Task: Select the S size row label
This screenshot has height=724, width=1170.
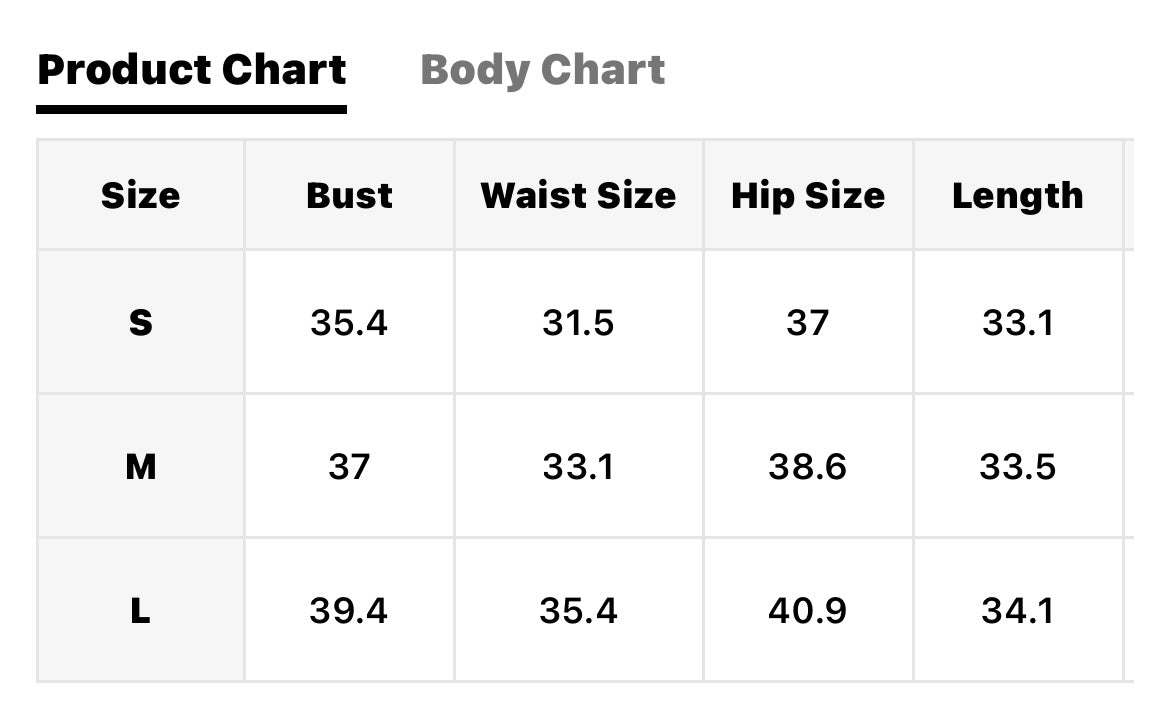Action: 140,322
